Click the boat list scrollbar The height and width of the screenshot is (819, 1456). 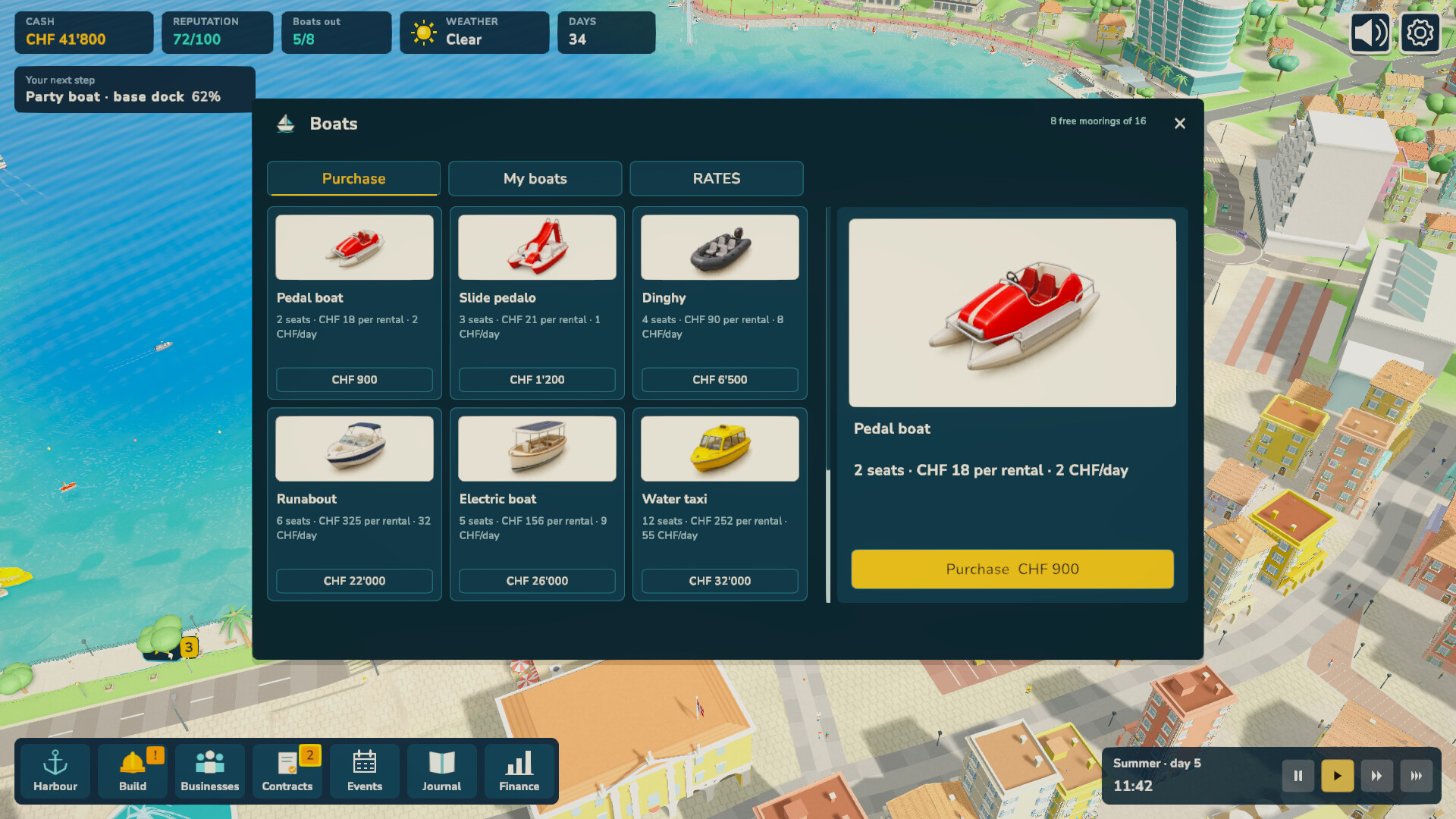point(828,405)
